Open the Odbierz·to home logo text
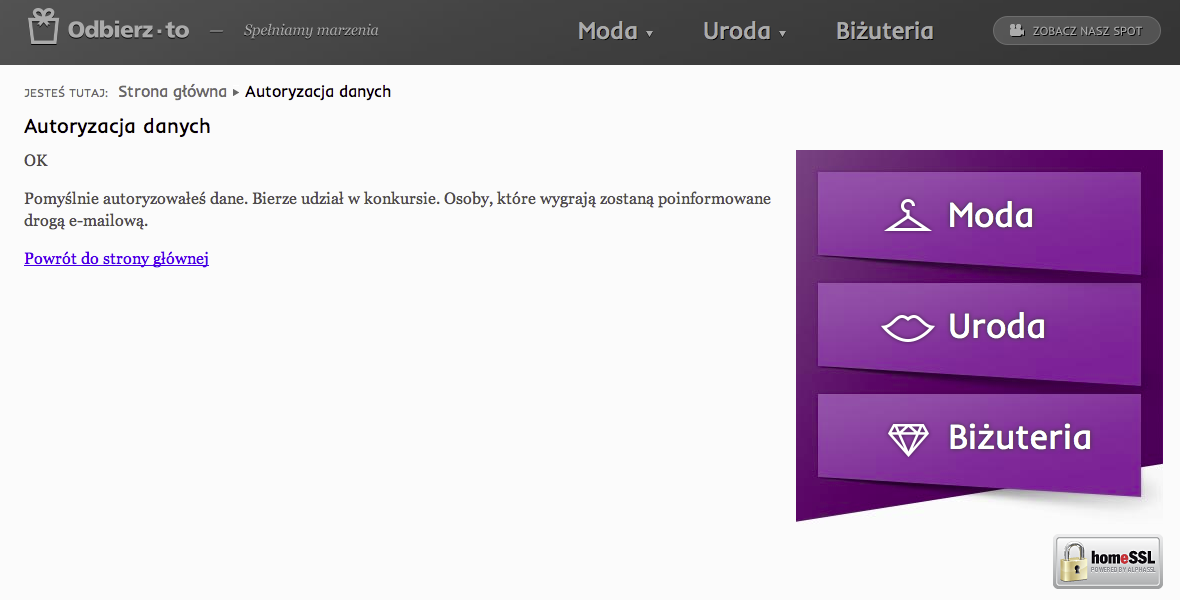This screenshot has width=1180, height=600. pos(129,30)
